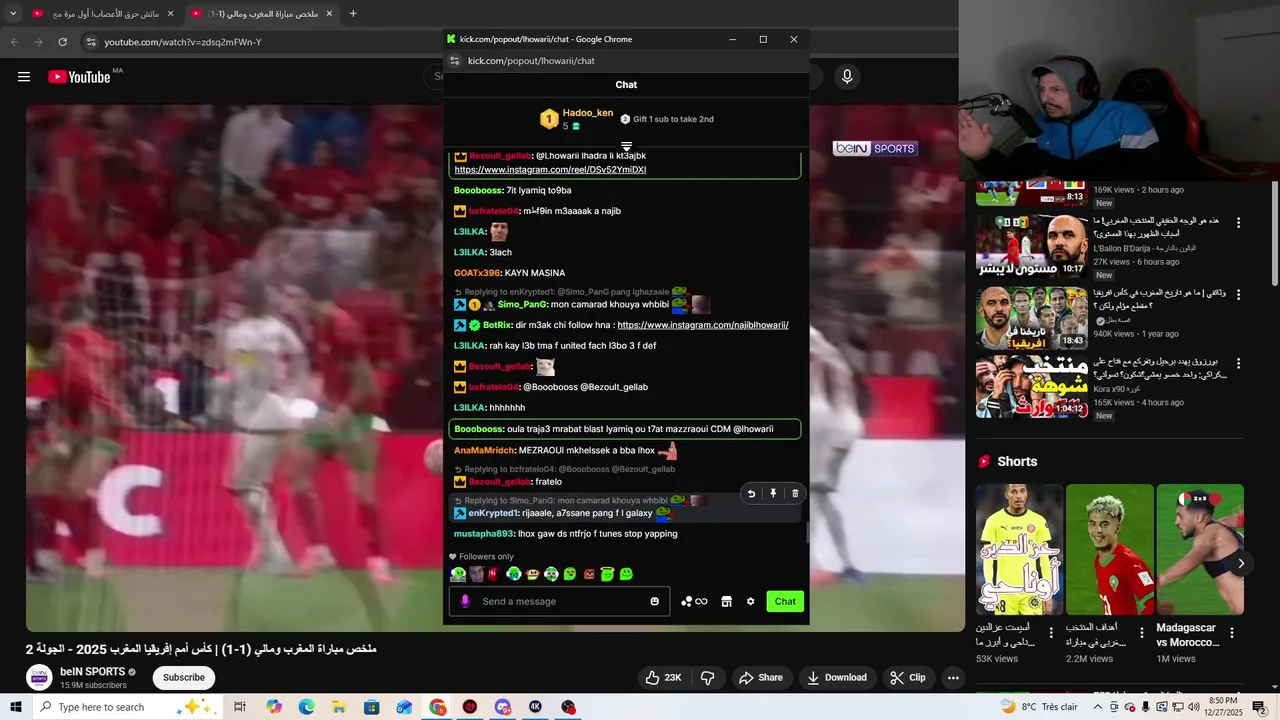Click username enKrypted1
Viewport: 1280px width, 720px height.
coord(493,513)
